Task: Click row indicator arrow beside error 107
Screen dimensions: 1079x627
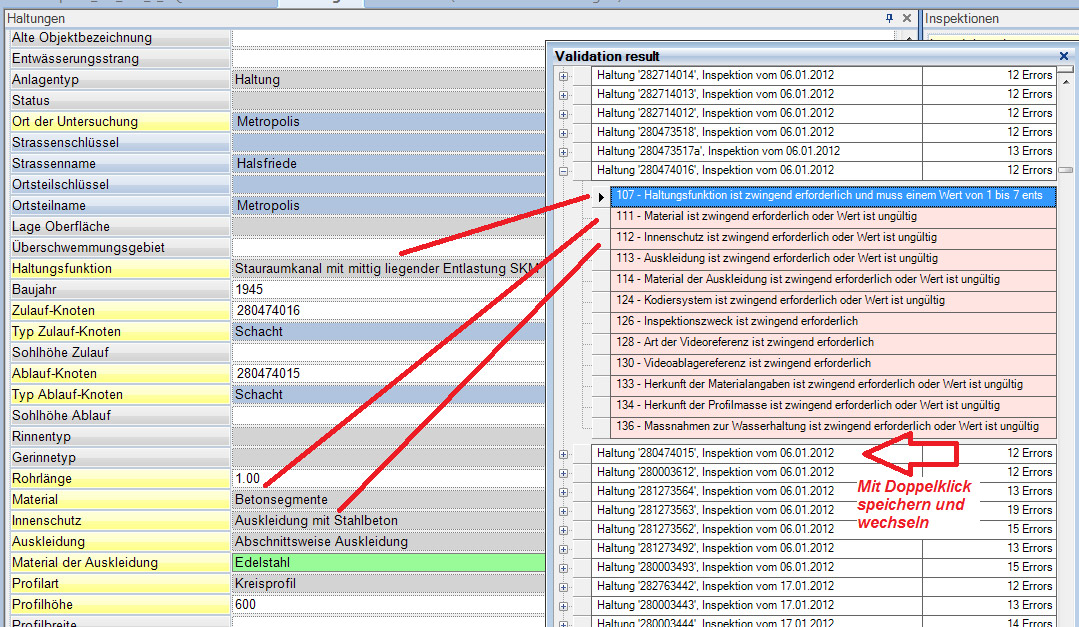Action: click(601, 197)
